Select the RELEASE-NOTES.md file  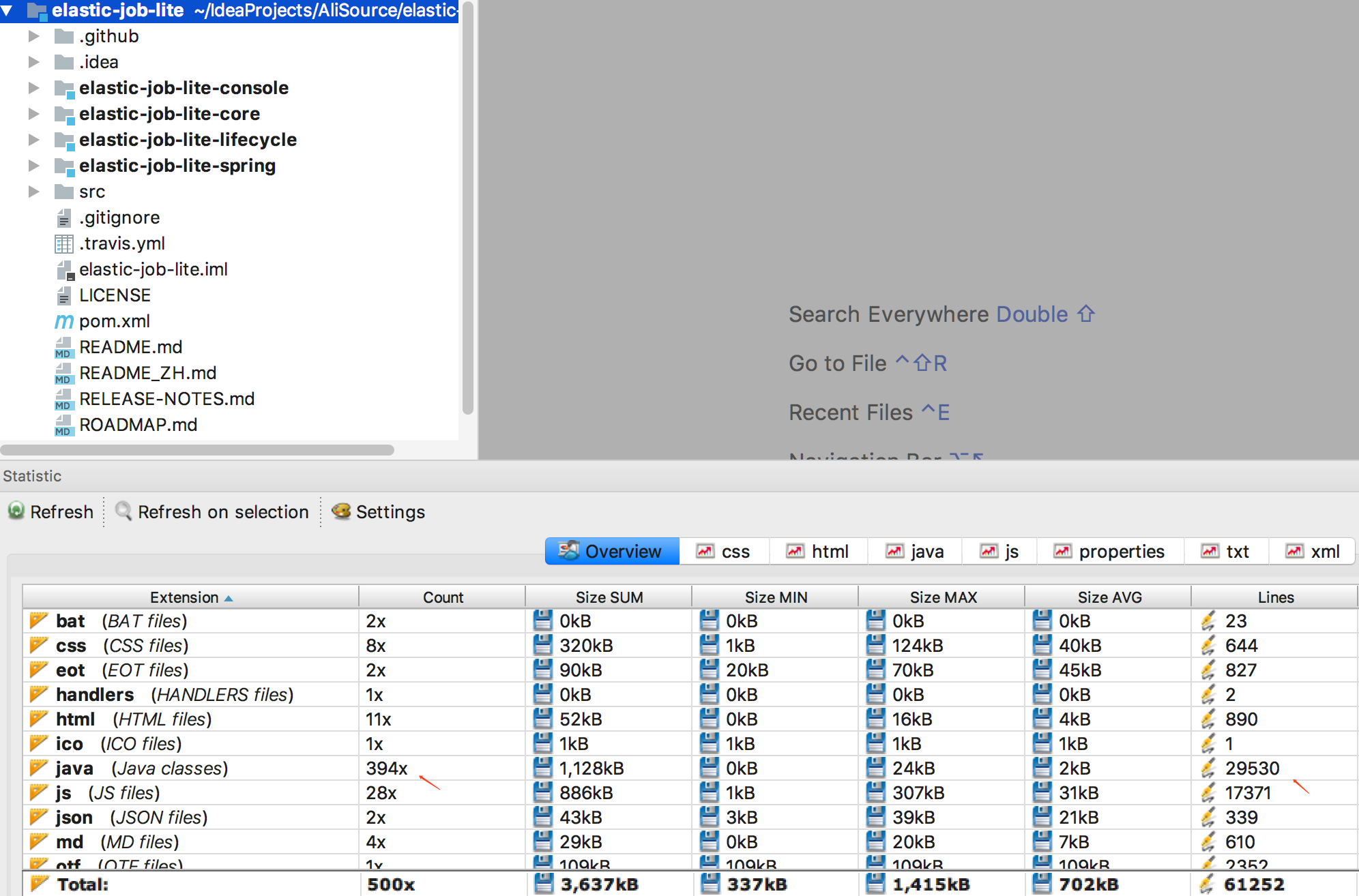coord(166,399)
